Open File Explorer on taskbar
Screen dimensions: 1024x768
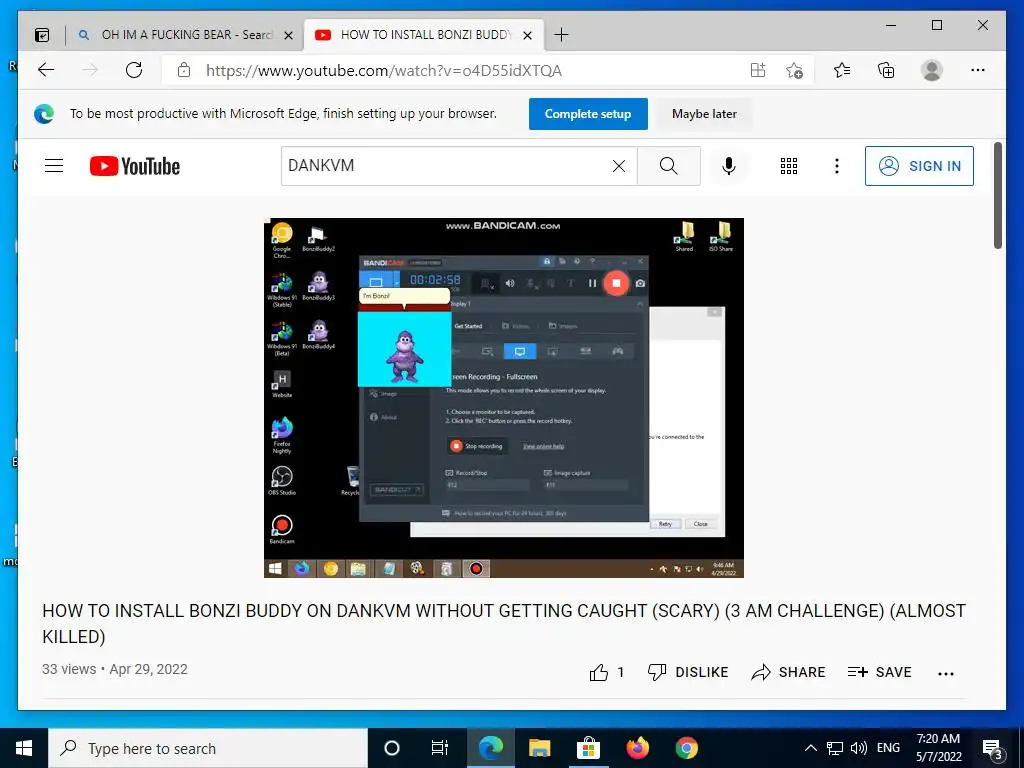539,748
